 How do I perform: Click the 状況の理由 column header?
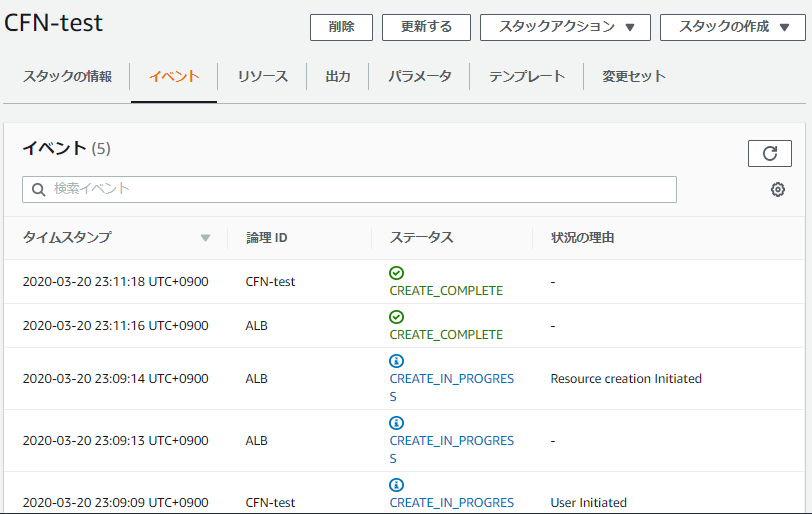[x=583, y=238]
